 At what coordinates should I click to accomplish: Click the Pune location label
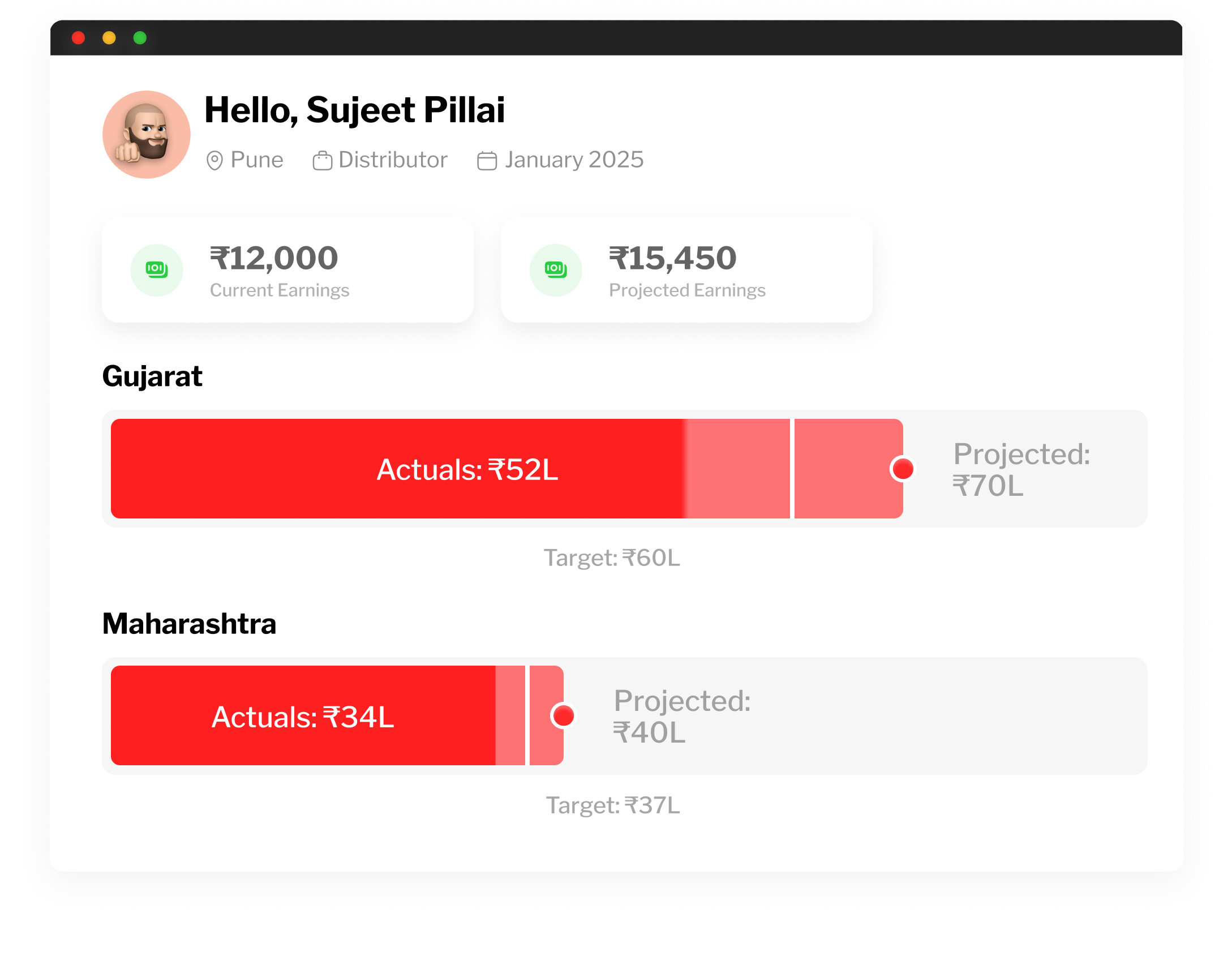pos(256,160)
